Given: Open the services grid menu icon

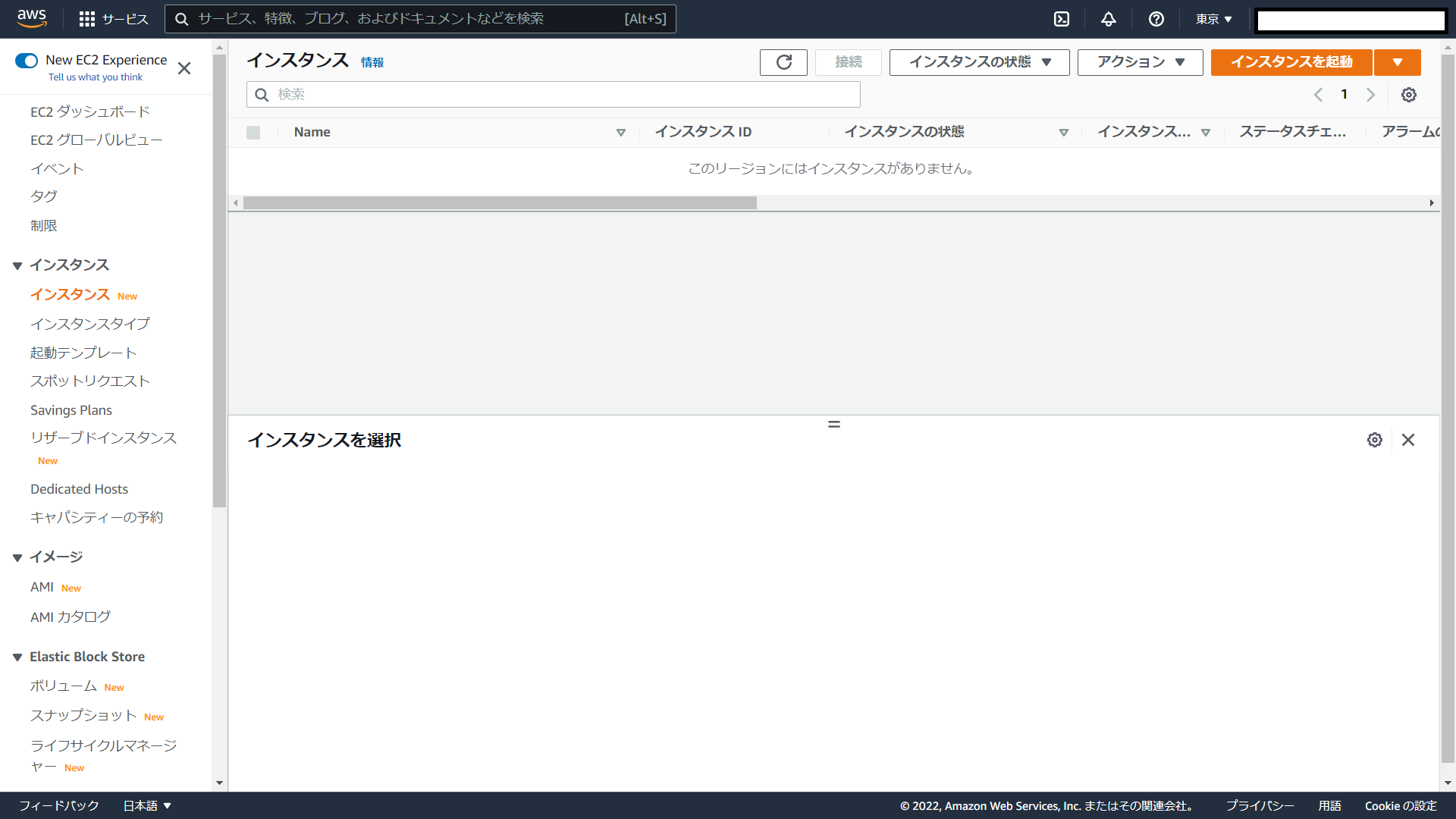Looking at the screenshot, I should pos(87,19).
